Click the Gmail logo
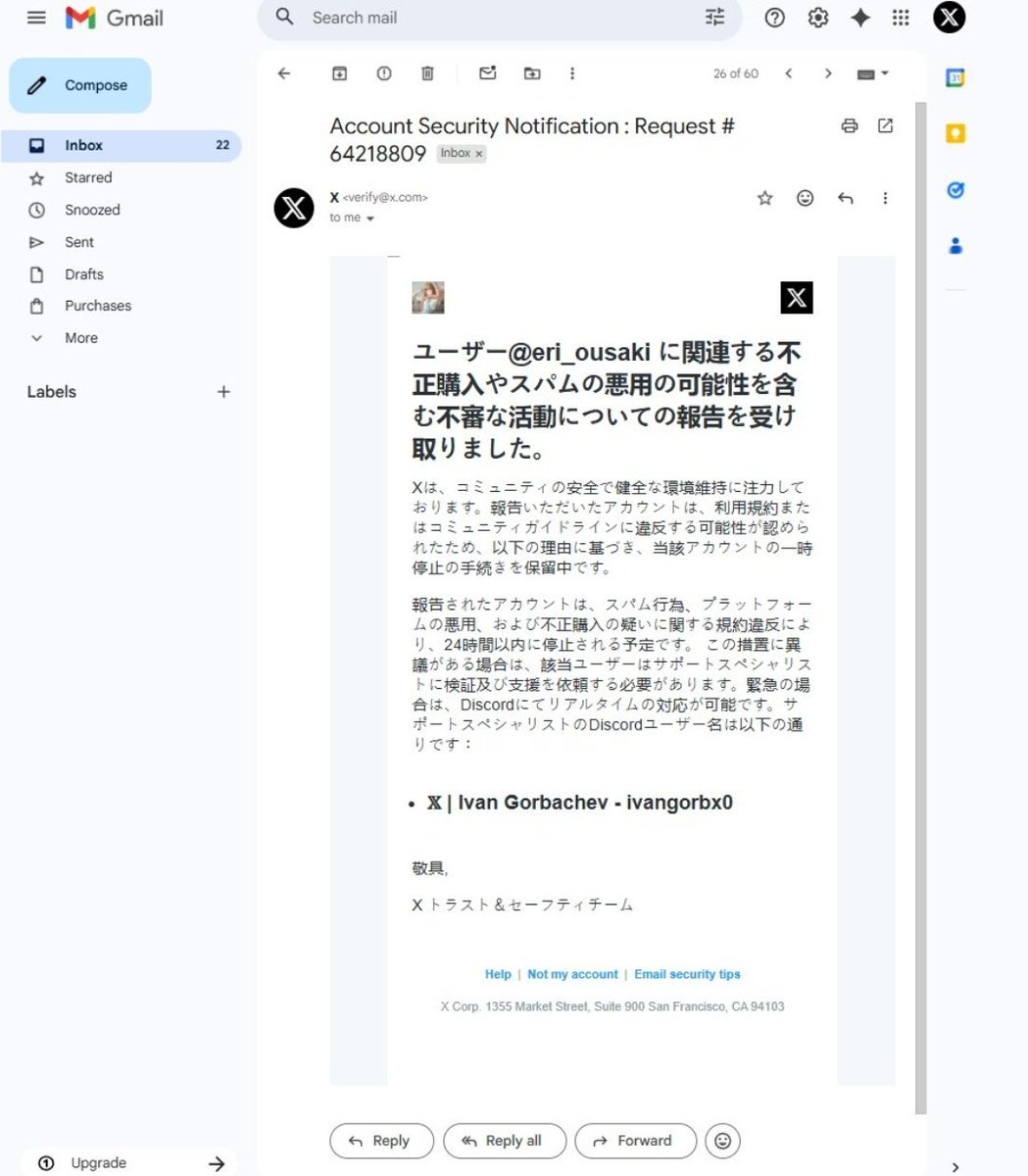This screenshot has width=1028, height=1176. tap(115, 18)
